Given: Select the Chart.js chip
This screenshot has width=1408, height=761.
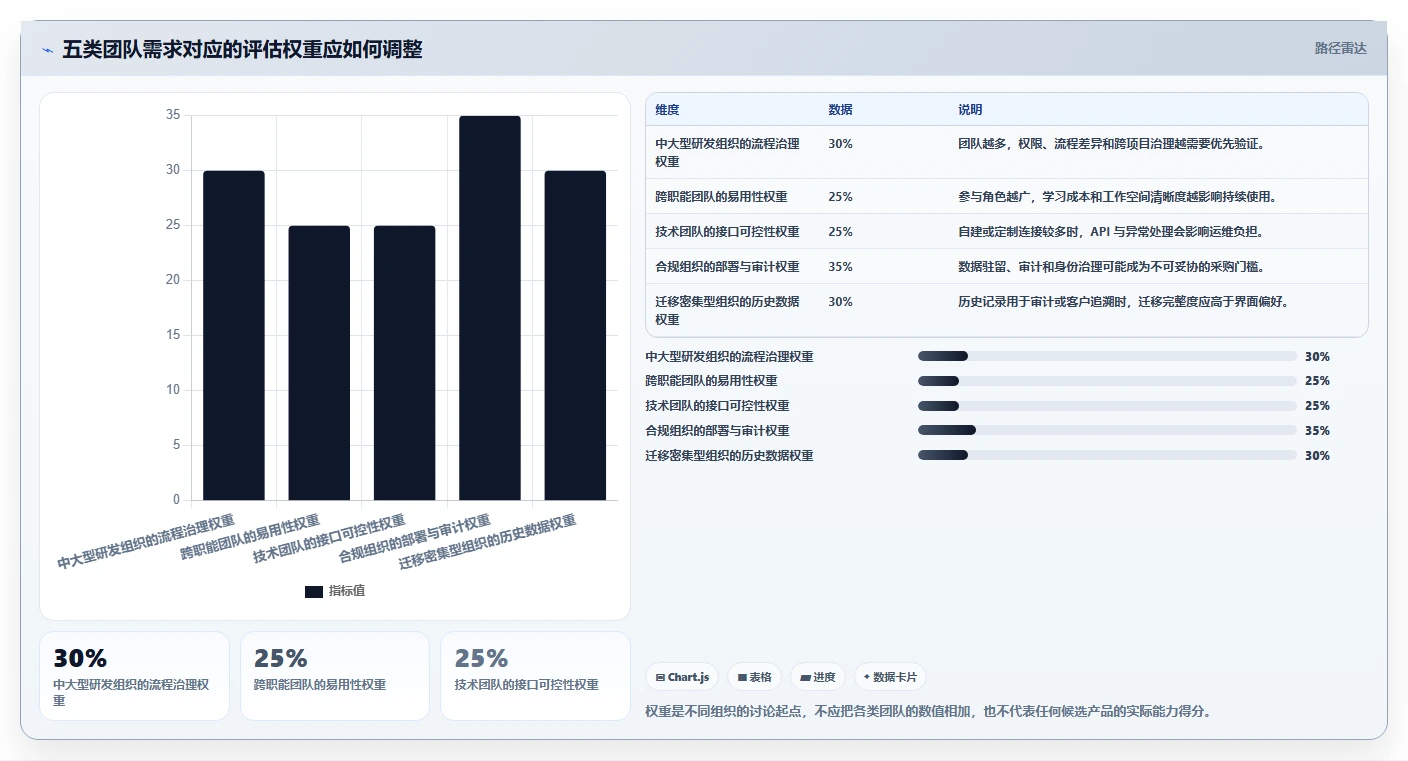Looking at the screenshot, I should (682, 677).
